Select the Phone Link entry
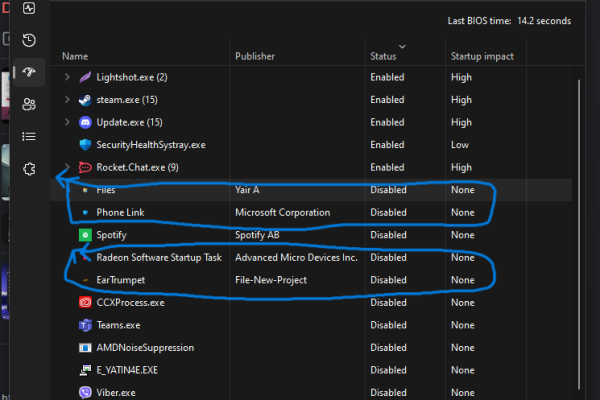600x400 pixels. pyautogui.click(x=120, y=212)
